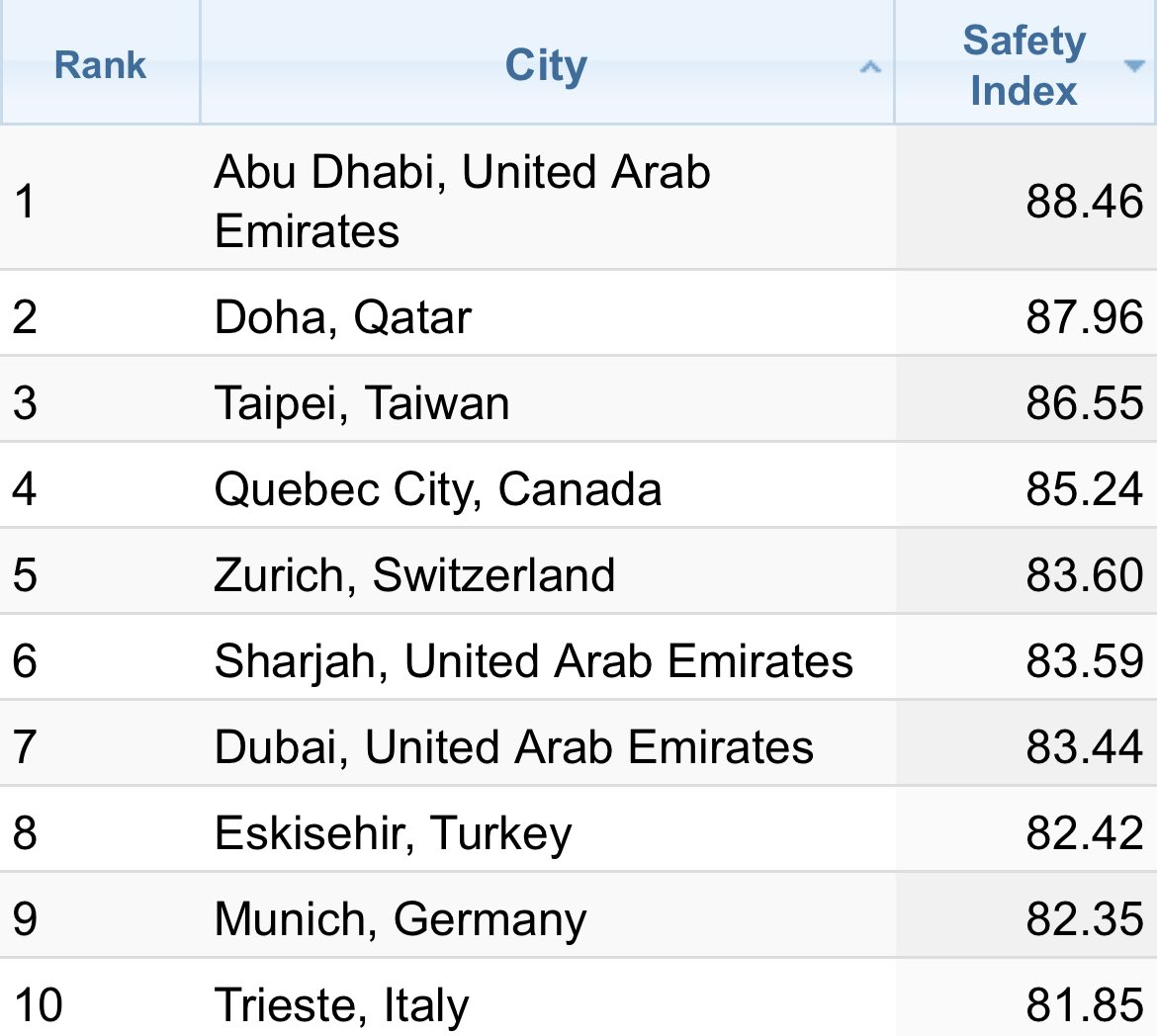Click the safety index value 88.46
Screen dimensions: 1157x1036
(x=1084, y=201)
